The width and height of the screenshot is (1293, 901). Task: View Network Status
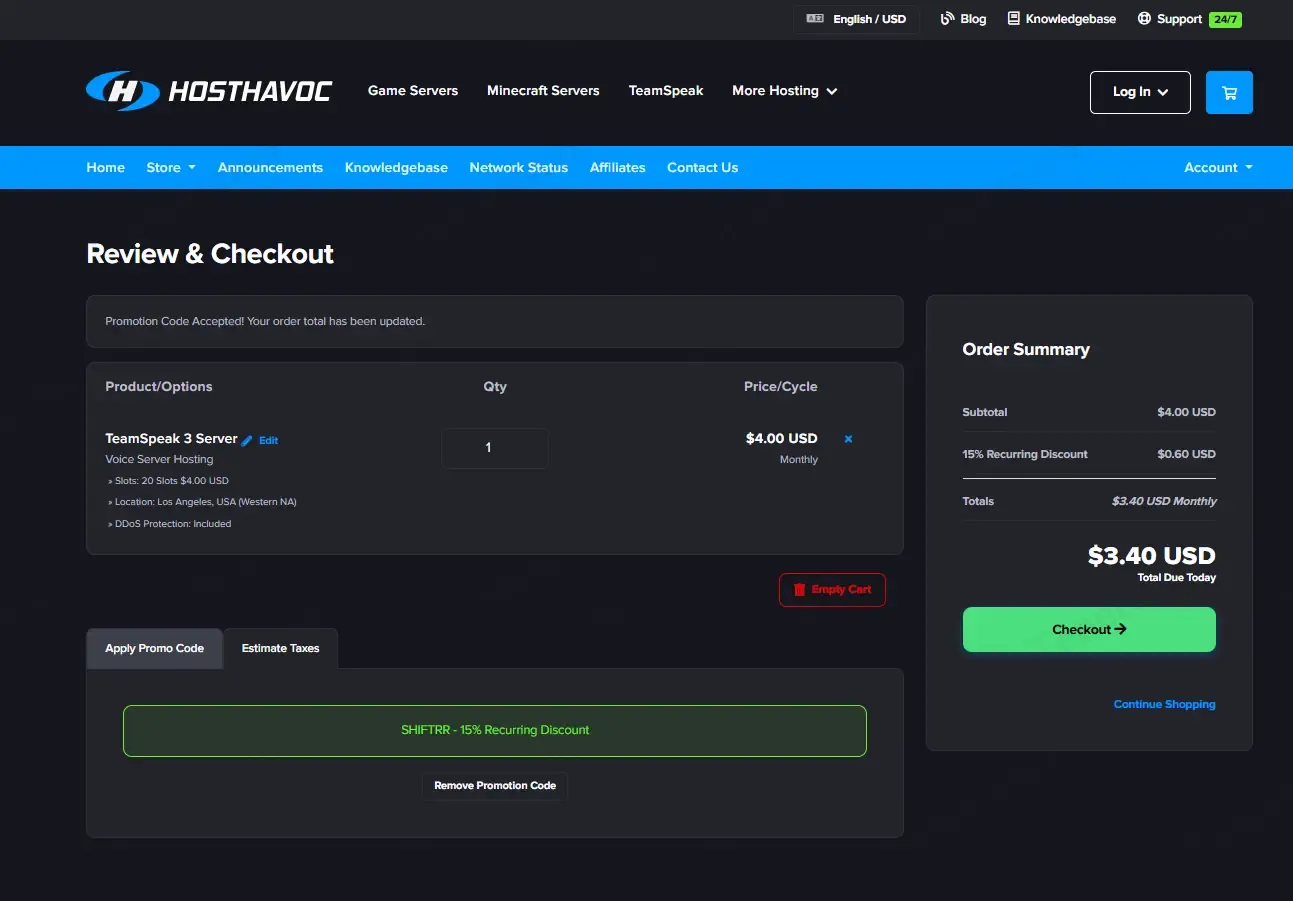pos(519,168)
